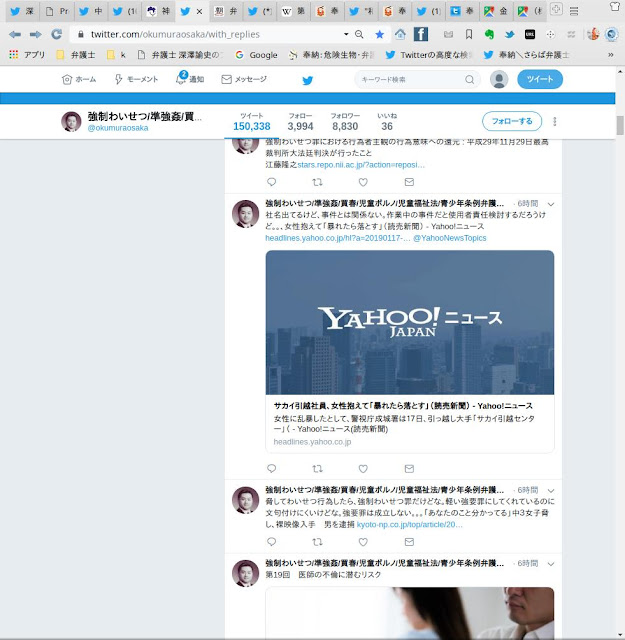625x640 pixels.
Task: Close the active Twitter browser tab
Action: click(199, 12)
